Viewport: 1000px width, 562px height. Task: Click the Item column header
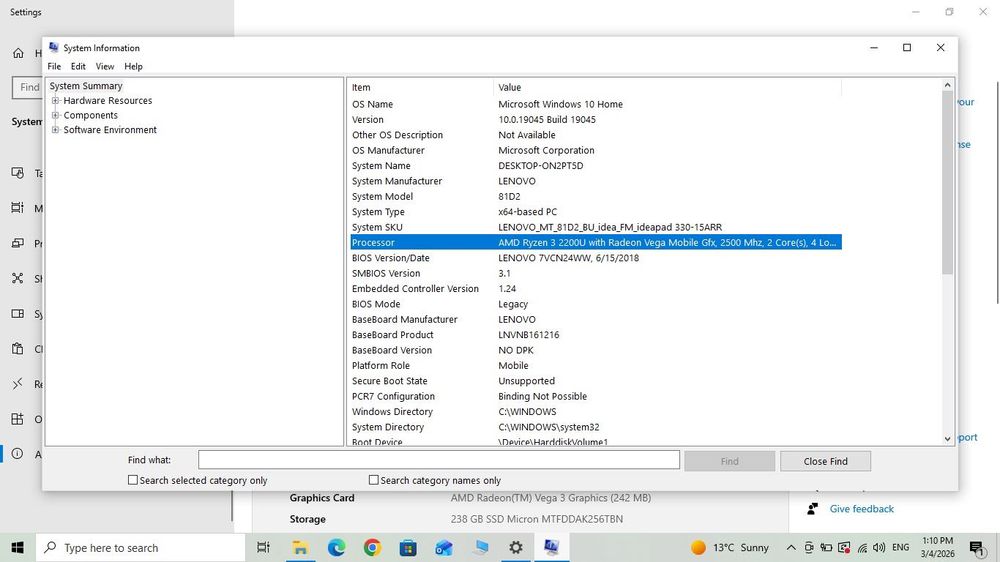tap(422, 87)
